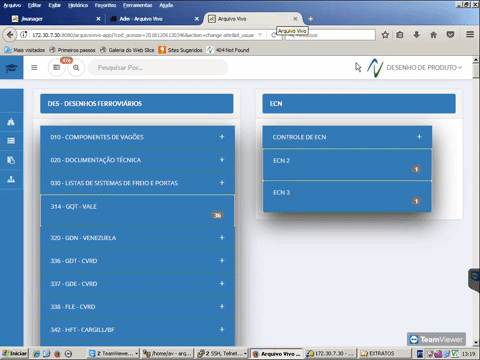Launch Firefox from quick launch bar
Viewport: 480px width, 360px height.
coord(57,354)
